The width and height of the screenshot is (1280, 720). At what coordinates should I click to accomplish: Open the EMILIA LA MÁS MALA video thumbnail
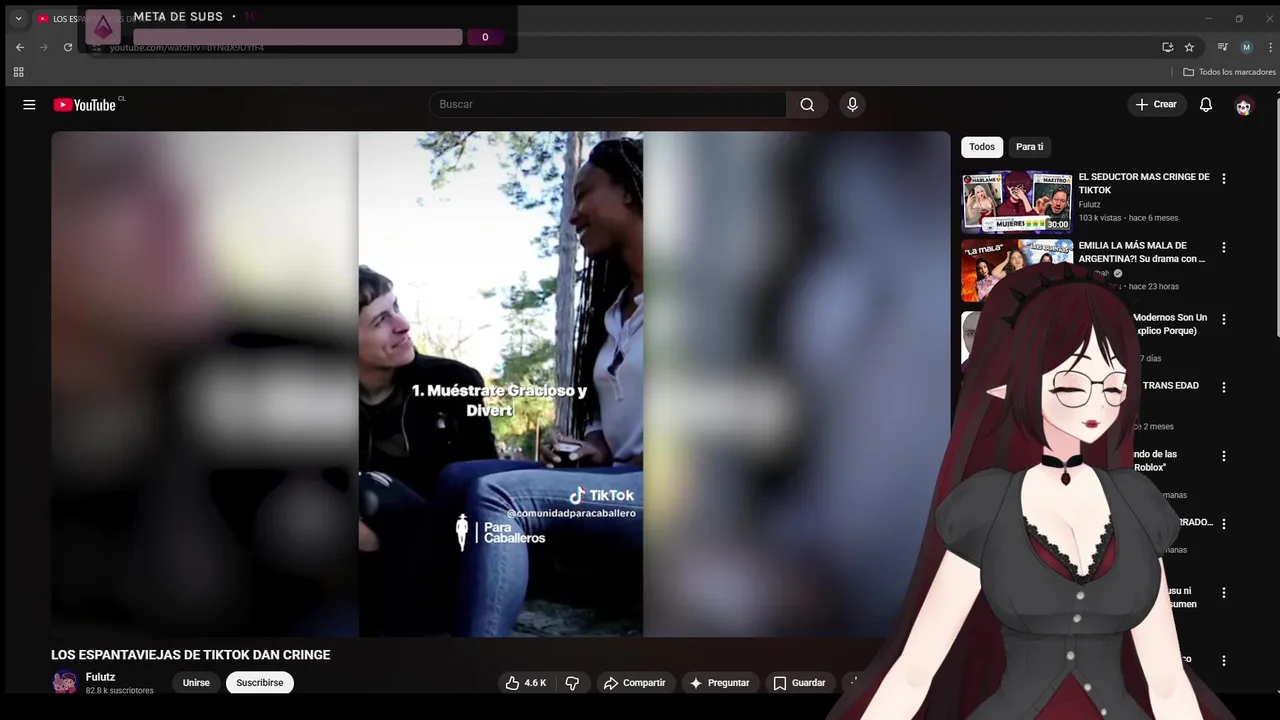click(x=1015, y=269)
